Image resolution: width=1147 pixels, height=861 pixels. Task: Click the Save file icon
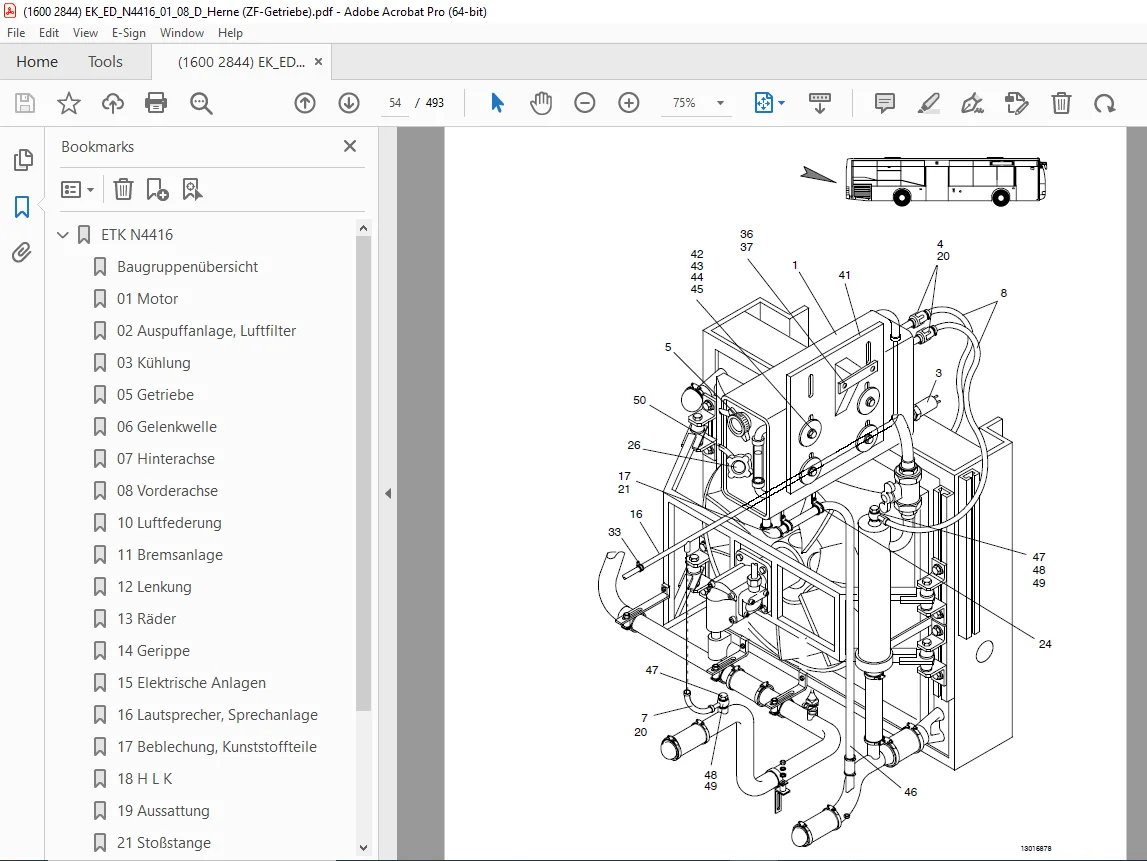25,103
